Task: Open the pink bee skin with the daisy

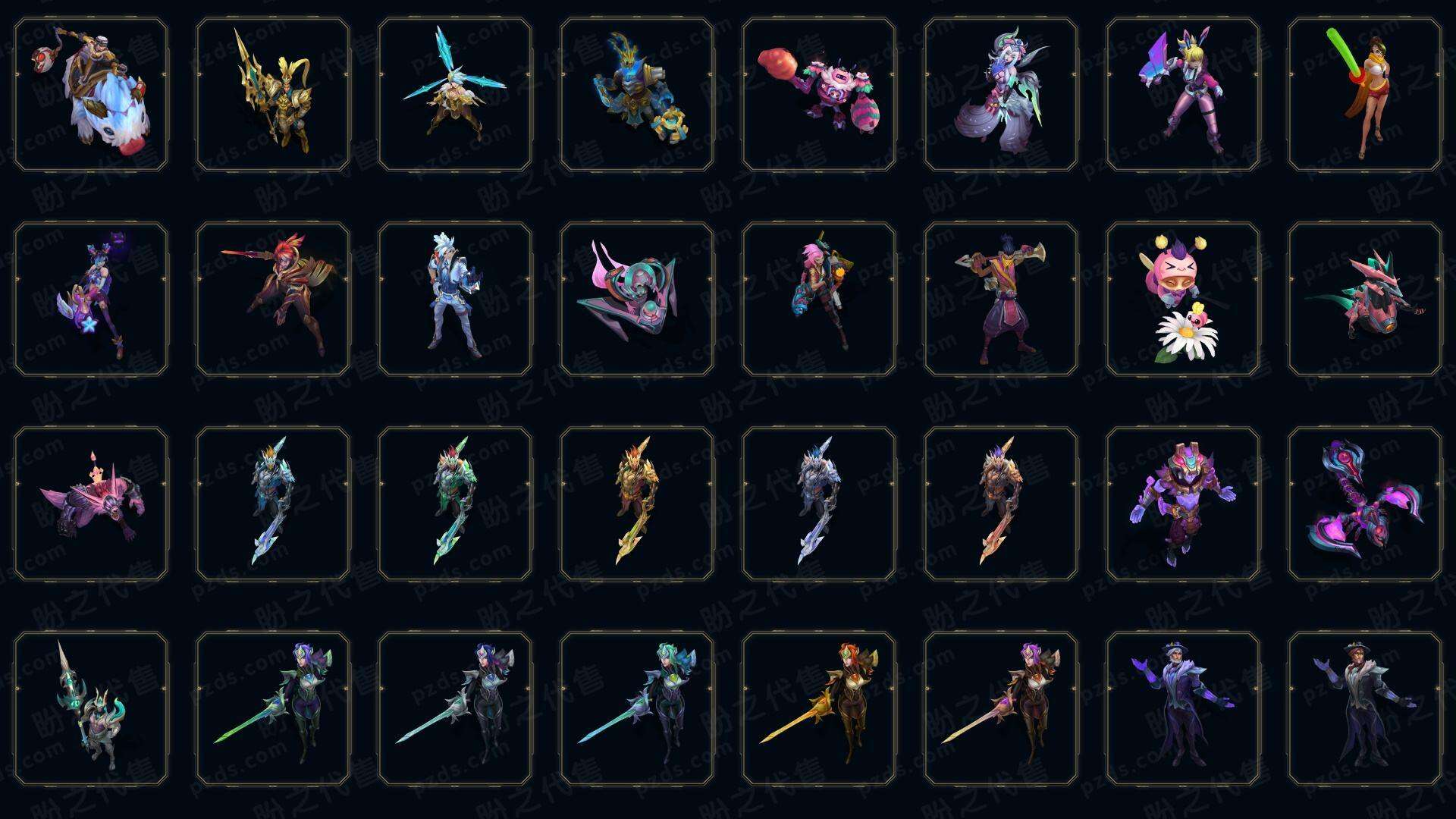Action: pos(1183,299)
